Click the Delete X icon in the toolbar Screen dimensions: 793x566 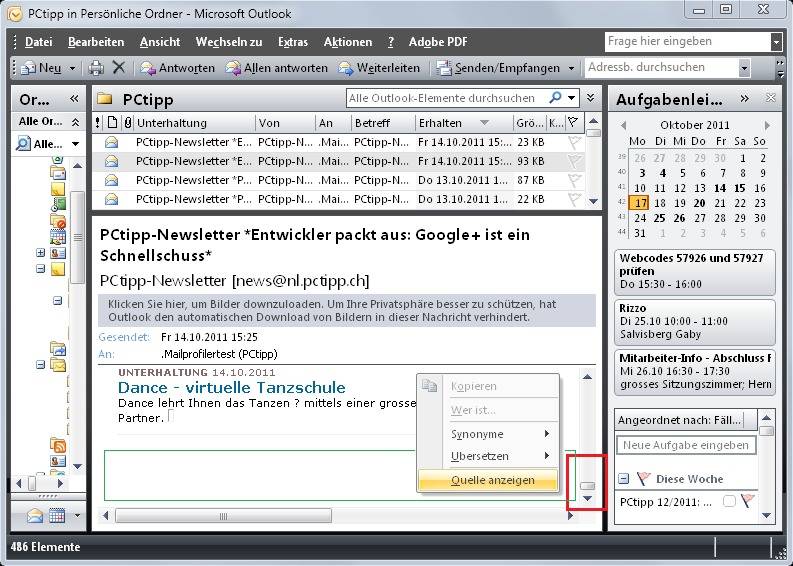coord(119,67)
